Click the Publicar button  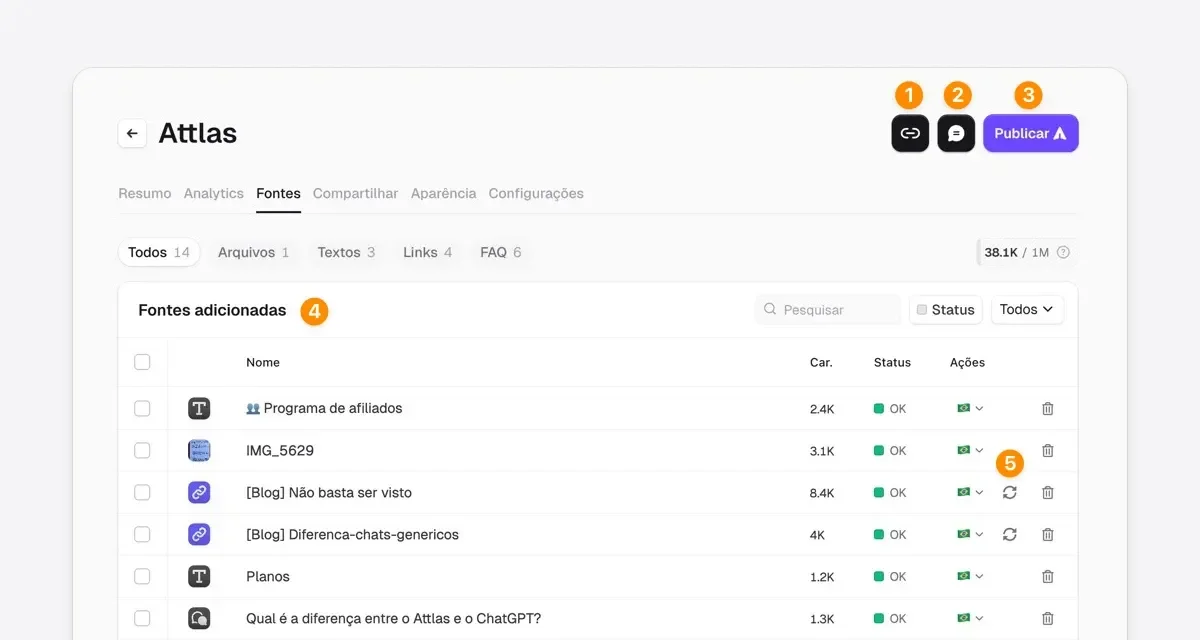point(1030,132)
